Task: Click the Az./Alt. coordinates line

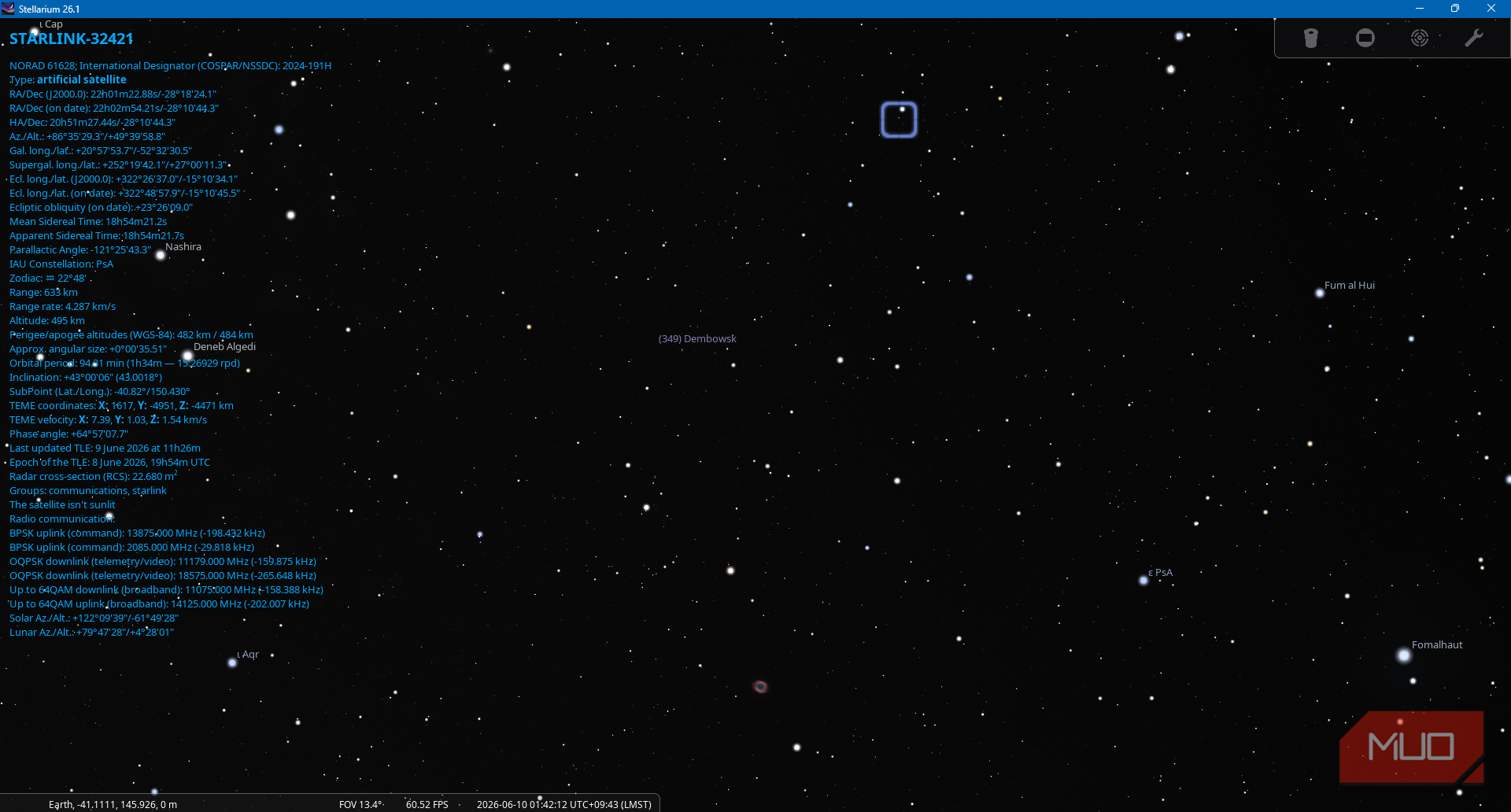Action: 87,137
